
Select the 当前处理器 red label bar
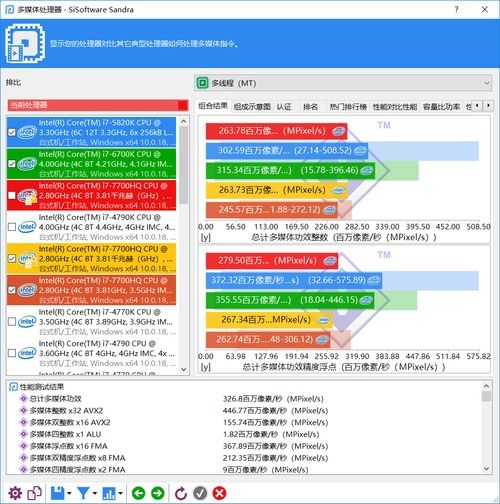pyautogui.click(x=98, y=105)
